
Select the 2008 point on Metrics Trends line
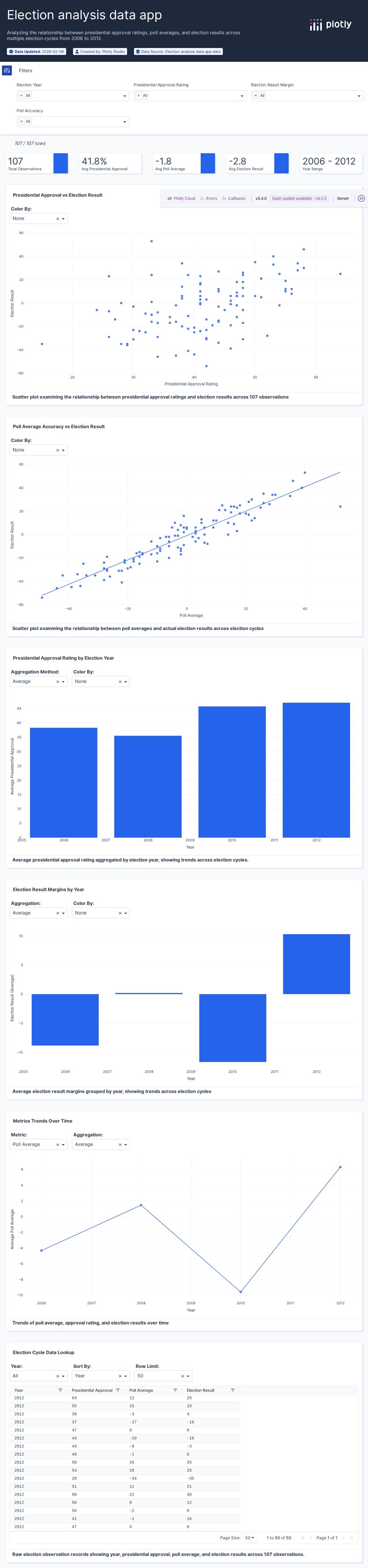pyautogui.click(x=141, y=1205)
